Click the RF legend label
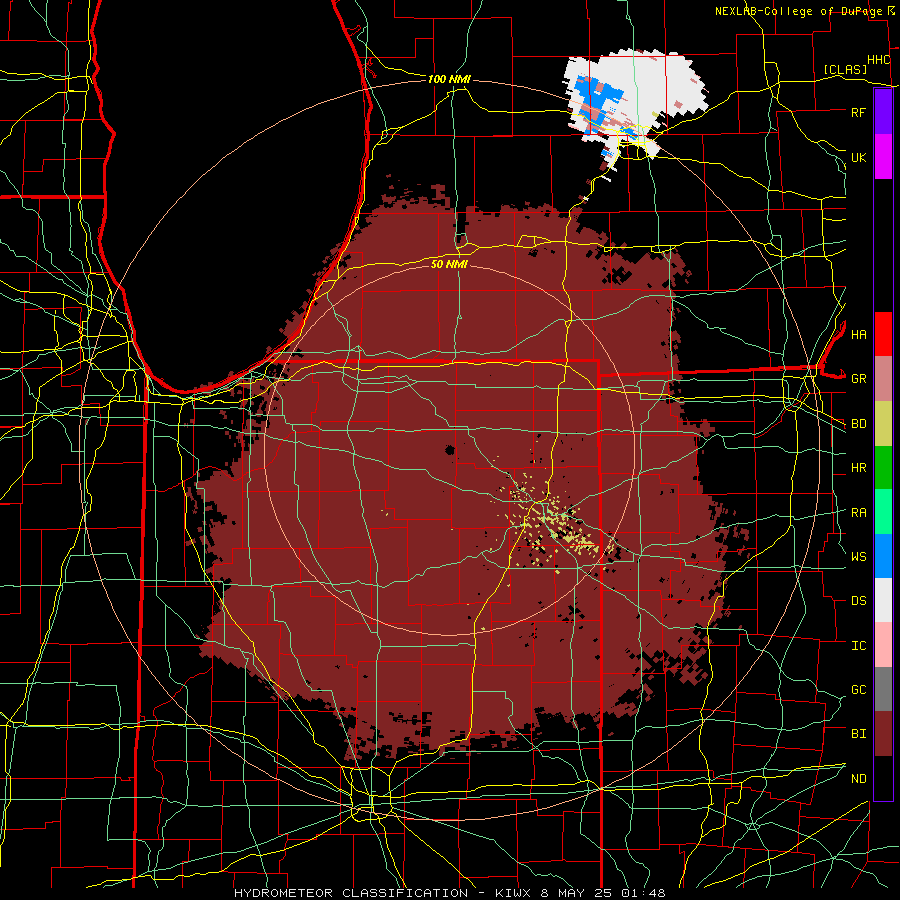 pos(858,112)
